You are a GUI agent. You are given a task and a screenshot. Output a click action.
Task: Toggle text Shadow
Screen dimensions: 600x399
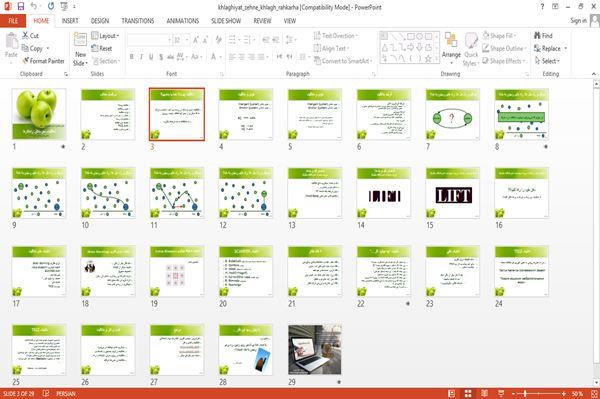point(161,57)
